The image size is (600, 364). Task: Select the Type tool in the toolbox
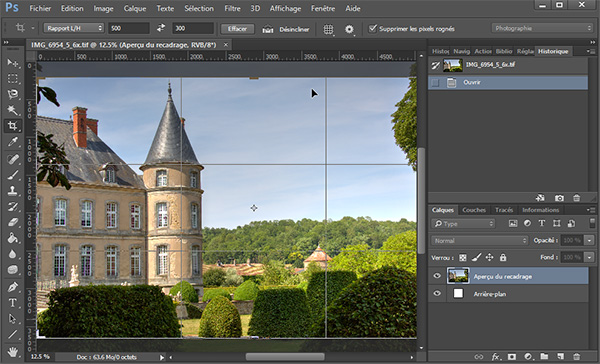click(x=12, y=302)
